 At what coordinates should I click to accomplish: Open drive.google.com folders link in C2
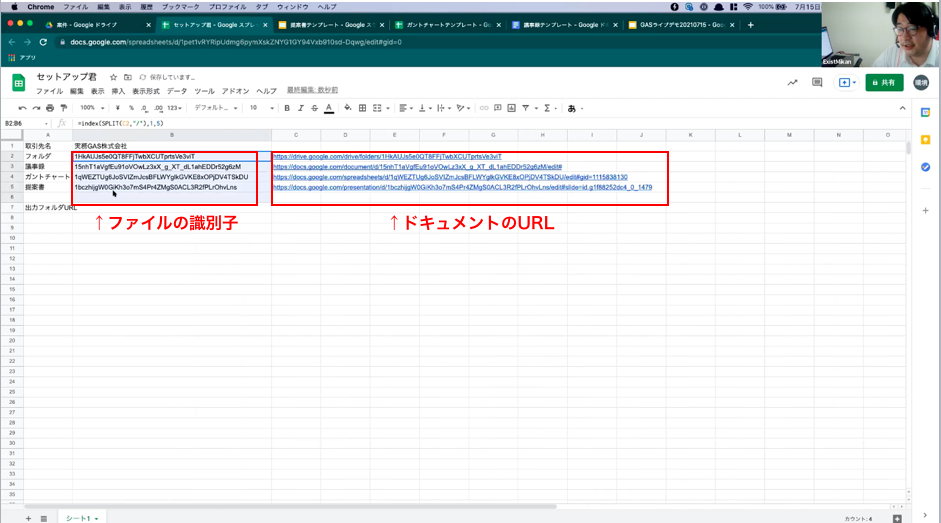387,156
